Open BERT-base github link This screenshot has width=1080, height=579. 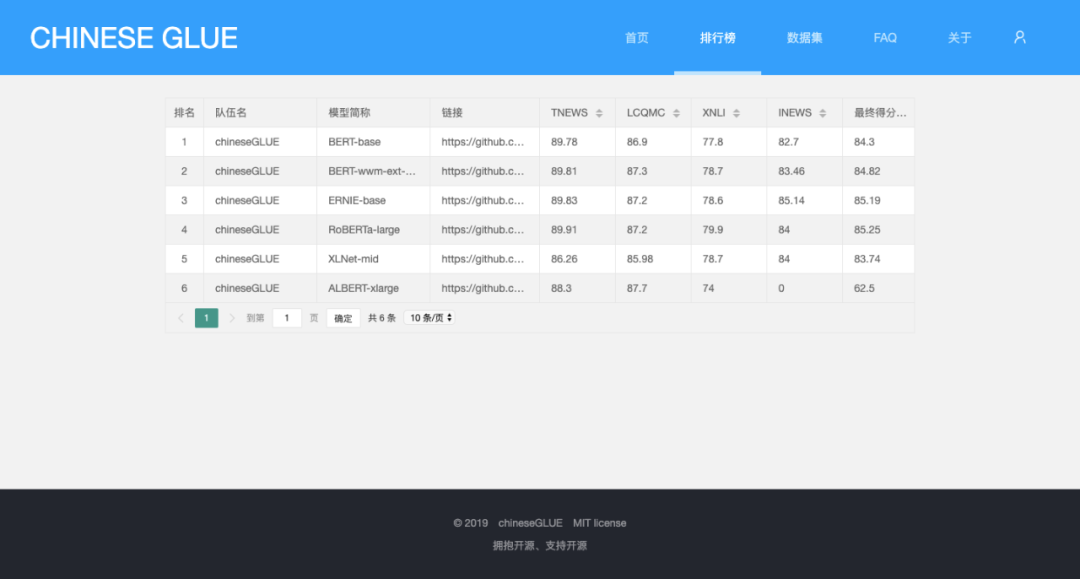pos(483,142)
